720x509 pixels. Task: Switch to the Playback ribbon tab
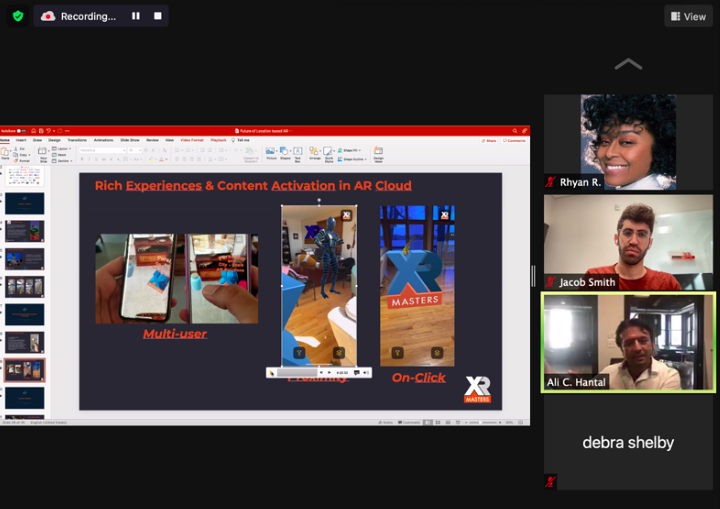218,140
